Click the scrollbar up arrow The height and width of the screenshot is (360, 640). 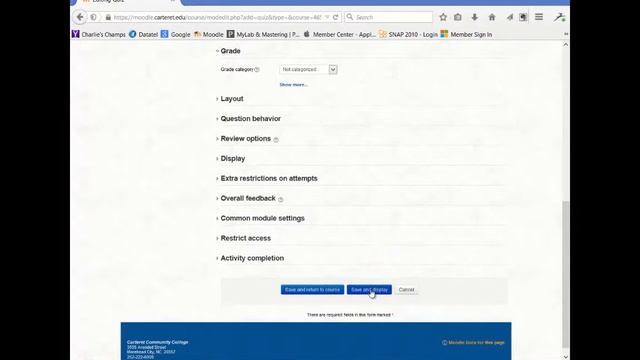(x=566, y=44)
